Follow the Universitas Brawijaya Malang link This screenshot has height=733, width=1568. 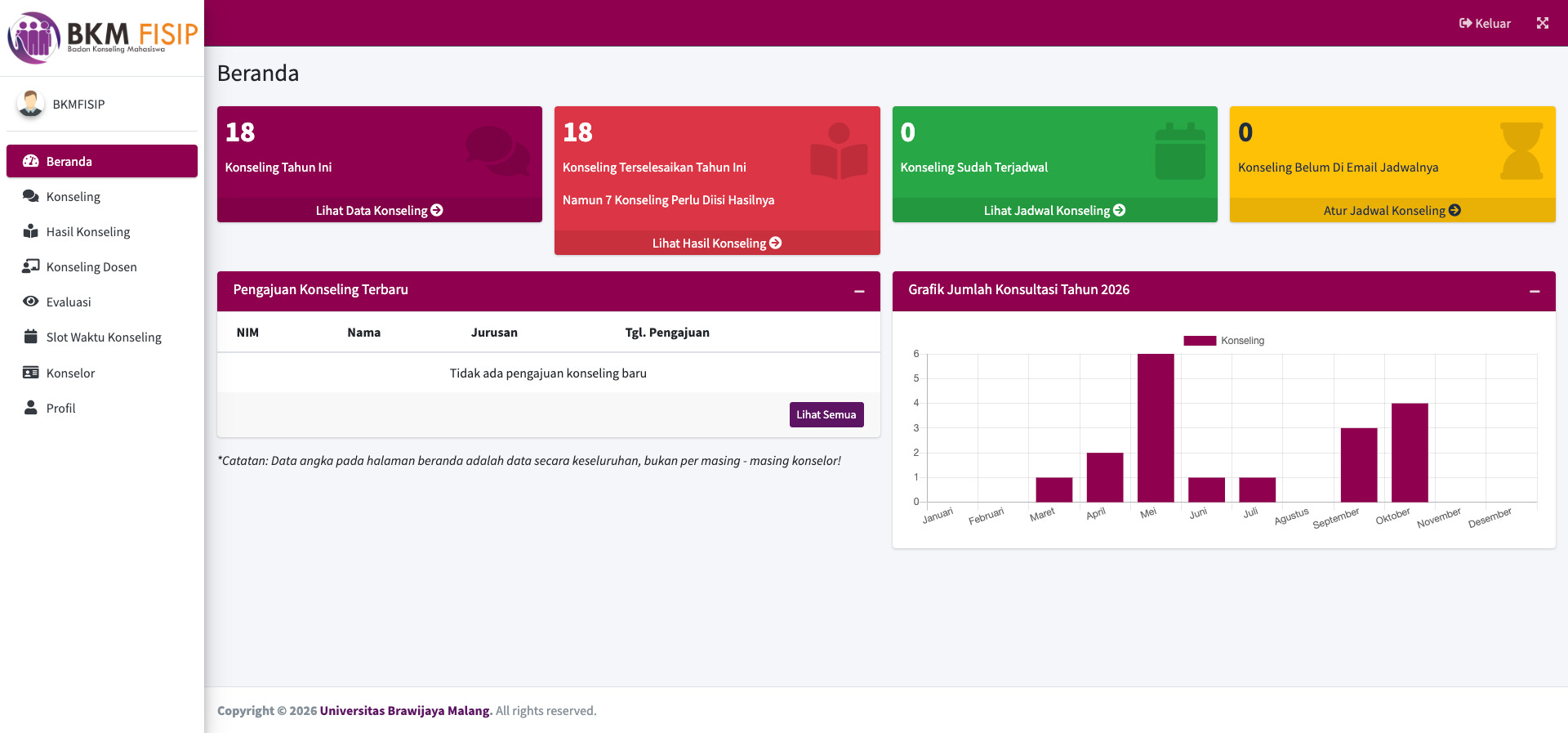[406, 710]
